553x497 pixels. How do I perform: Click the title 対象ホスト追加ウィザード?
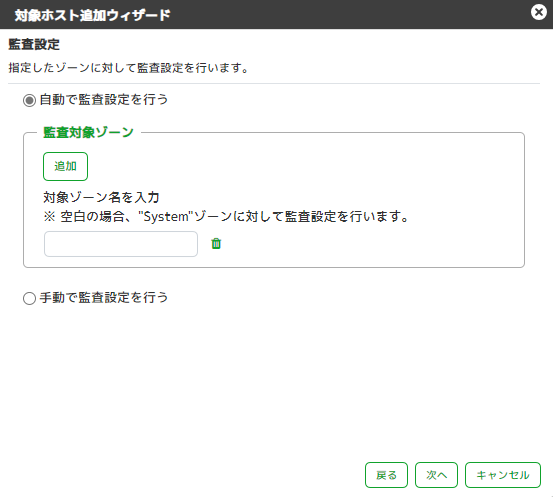(92, 15)
